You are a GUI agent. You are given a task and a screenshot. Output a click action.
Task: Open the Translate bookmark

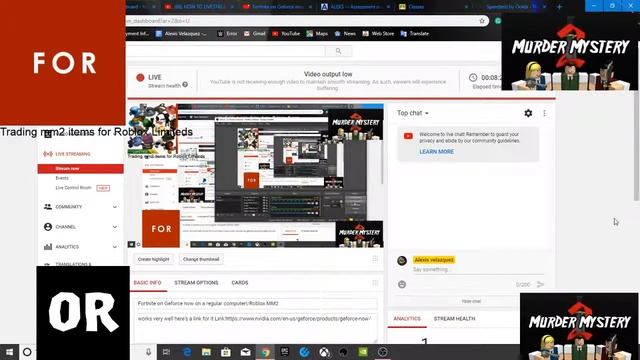coord(415,33)
